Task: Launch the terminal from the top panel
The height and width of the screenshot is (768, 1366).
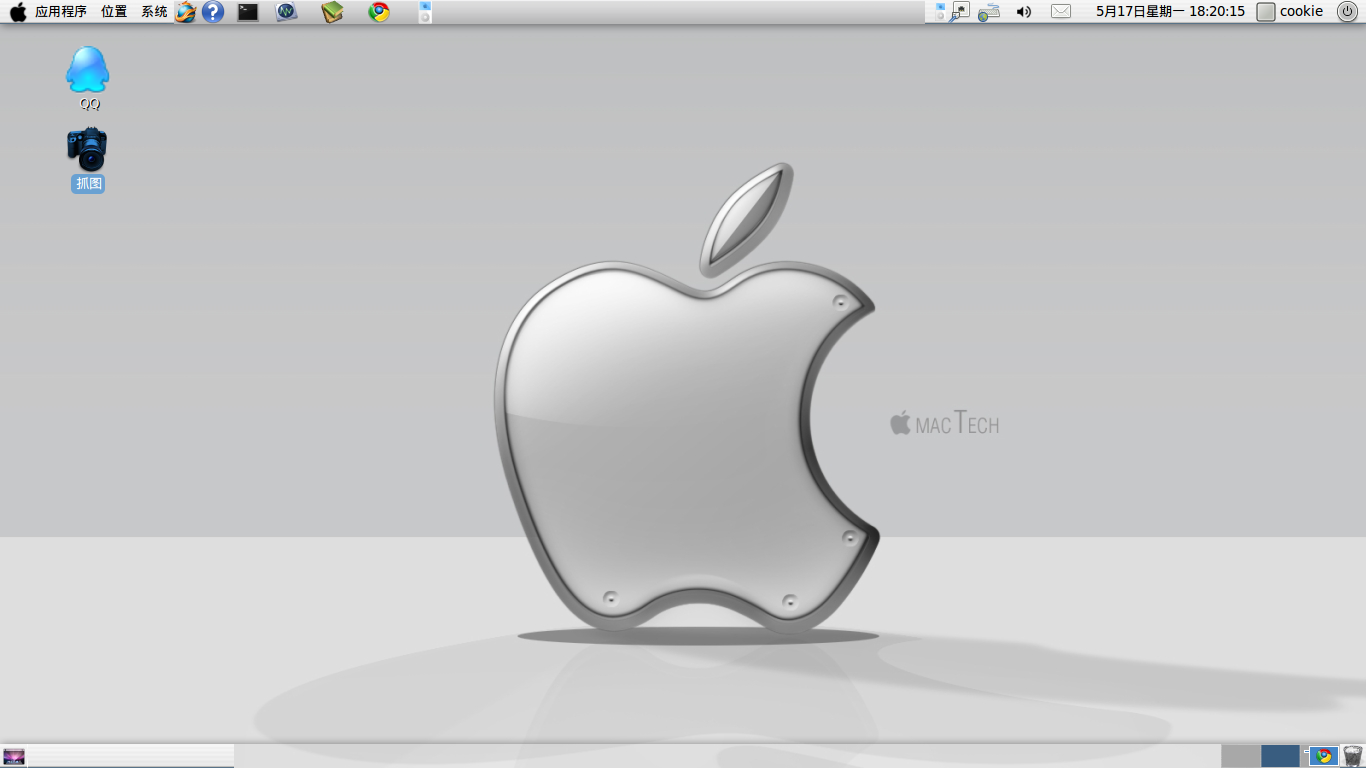Action: 248,12
